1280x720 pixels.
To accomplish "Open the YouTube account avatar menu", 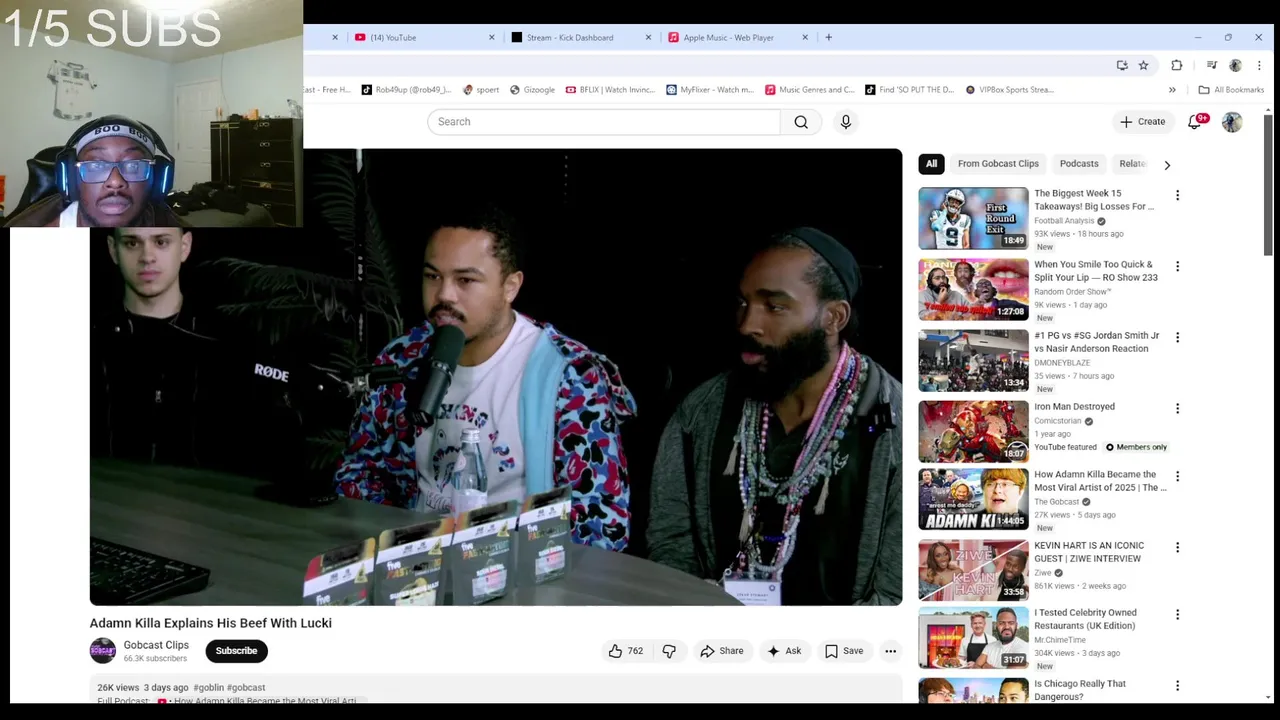I will [x=1232, y=122].
